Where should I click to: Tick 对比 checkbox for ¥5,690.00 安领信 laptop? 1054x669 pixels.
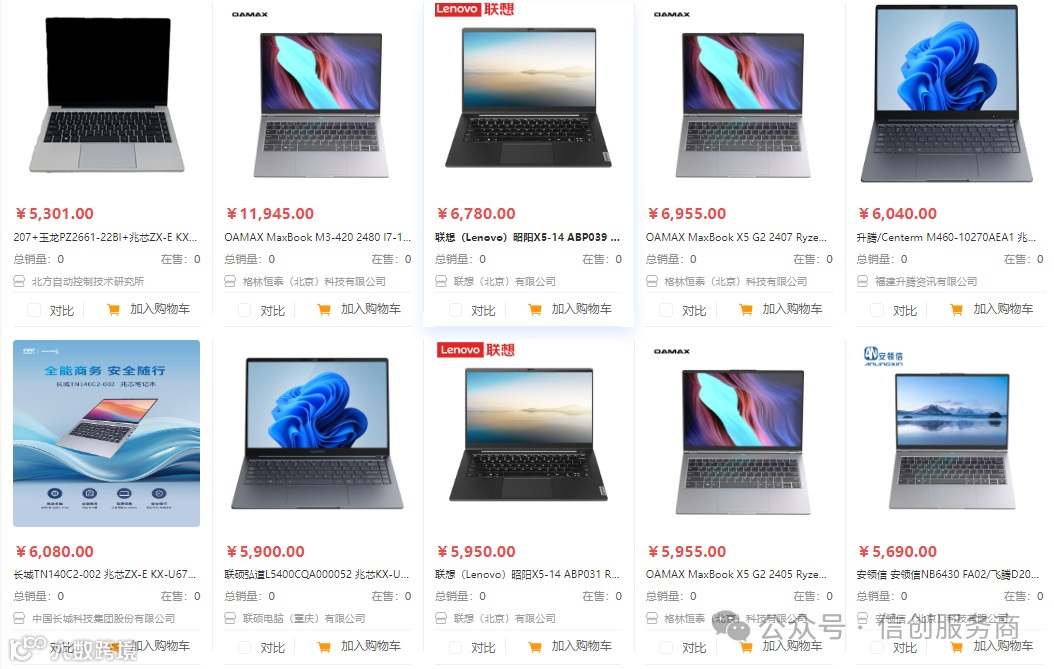point(877,647)
